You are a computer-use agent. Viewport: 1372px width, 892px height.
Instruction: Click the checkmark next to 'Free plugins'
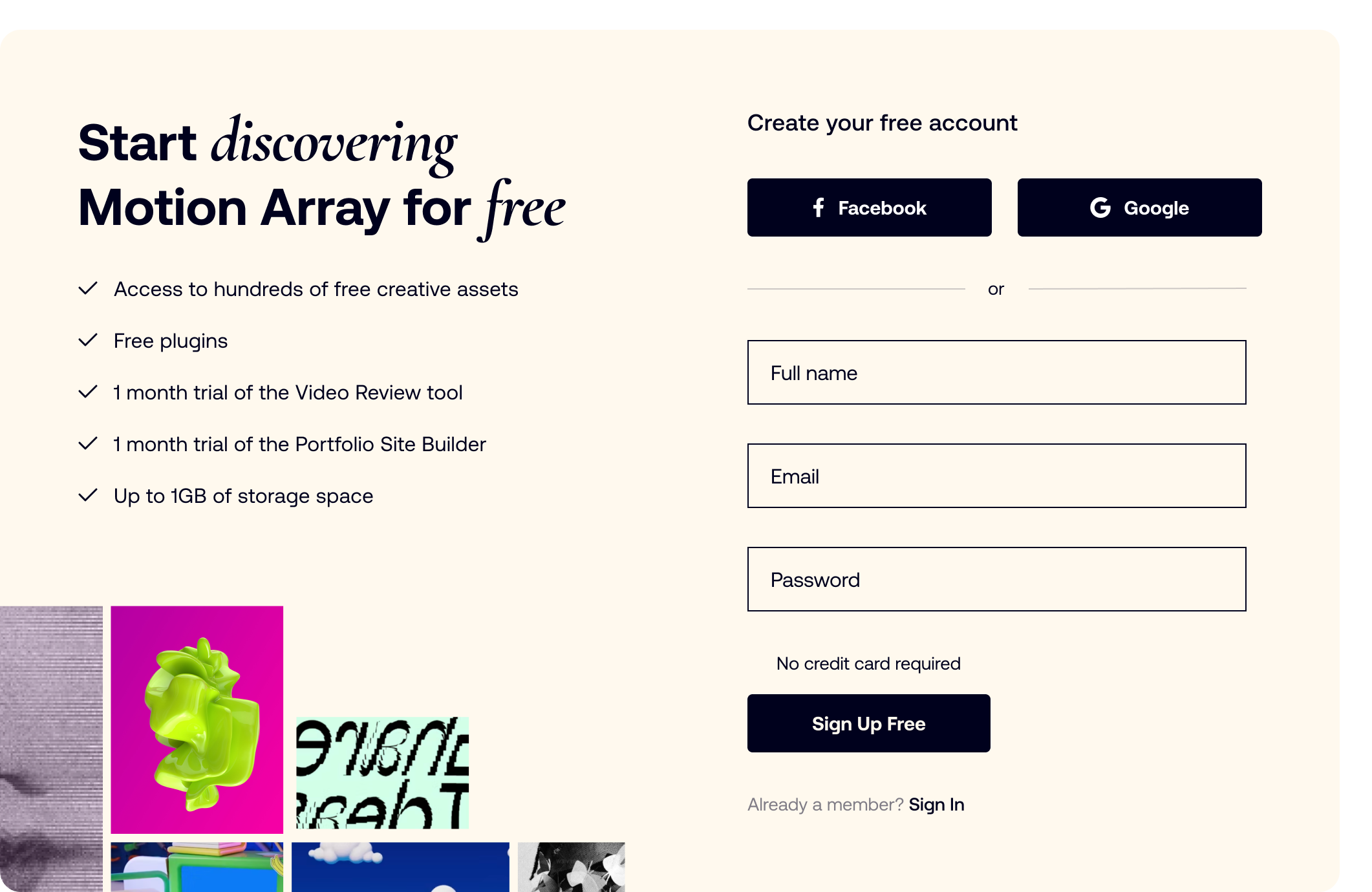point(88,340)
